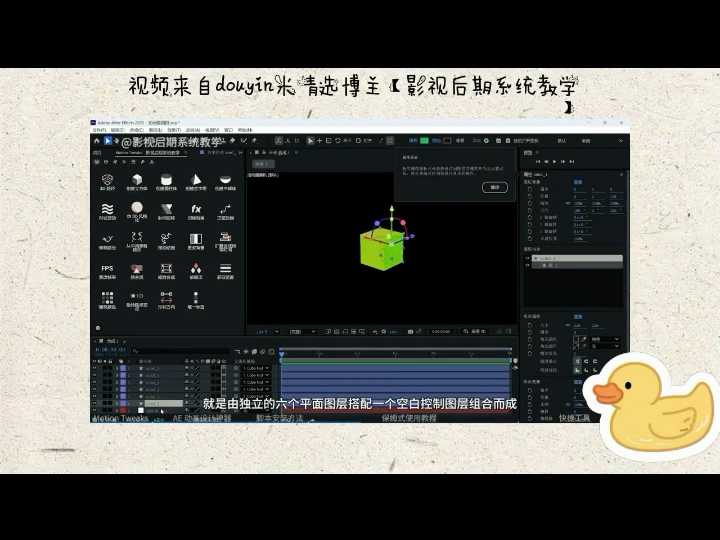Click the stroke color swatch in toolbar

click(447, 141)
